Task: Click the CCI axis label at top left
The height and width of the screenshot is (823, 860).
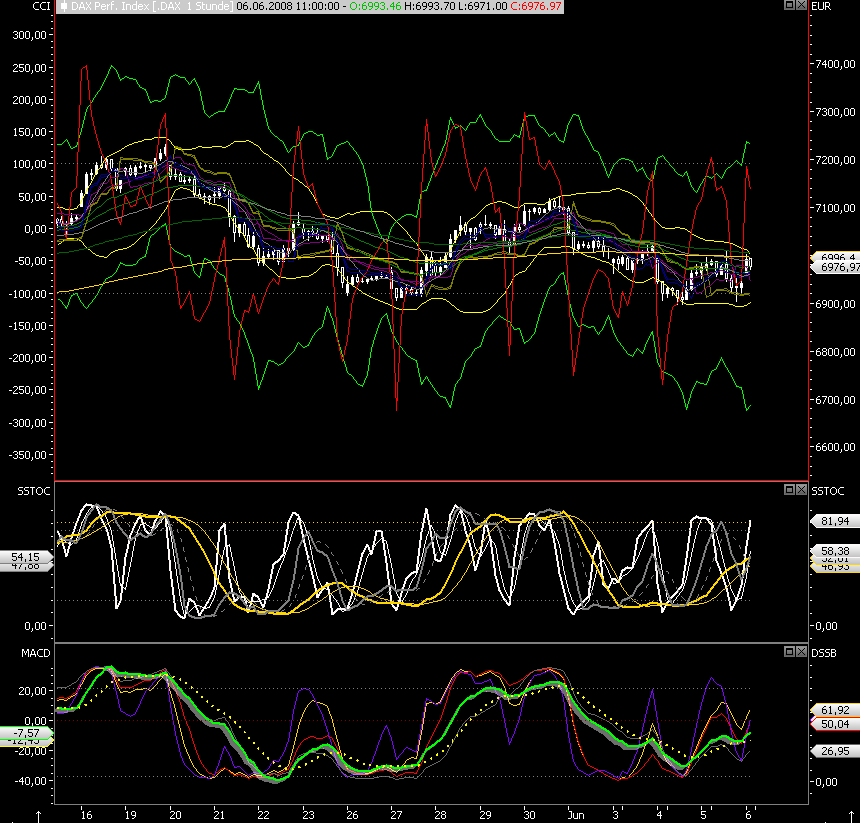Action: tap(42, 7)
